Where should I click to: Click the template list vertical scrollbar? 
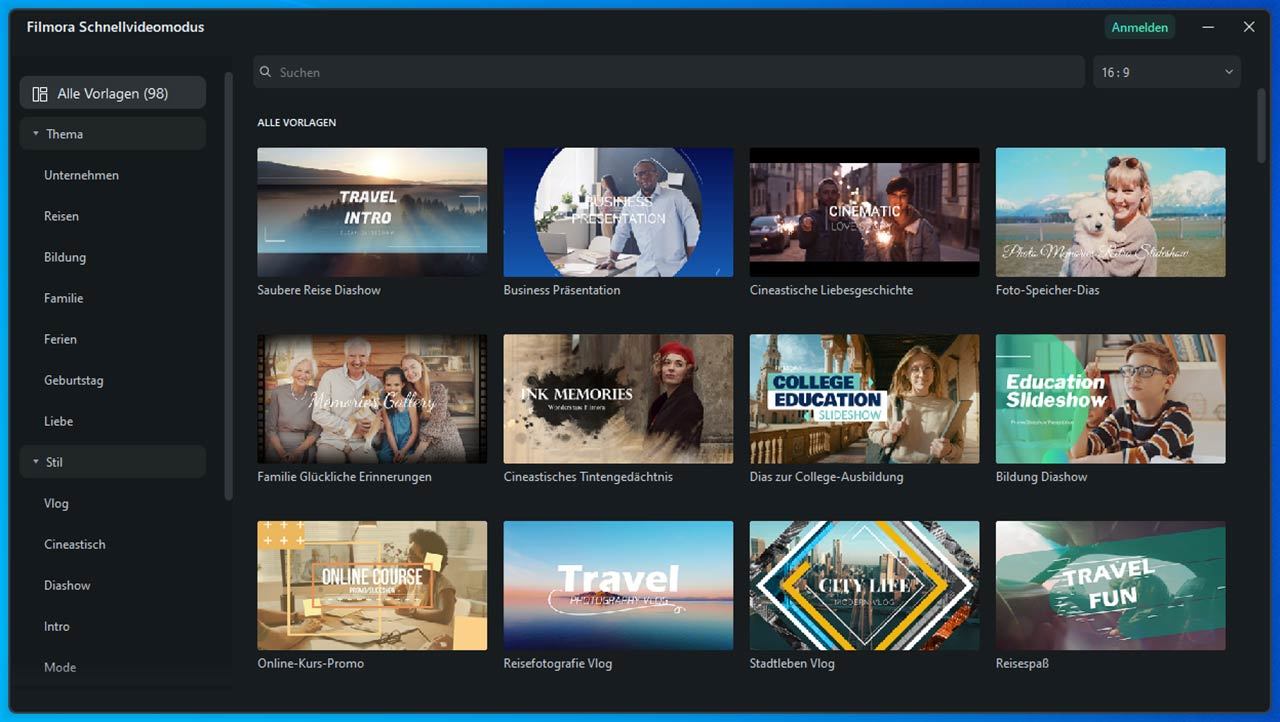pyautogui.click(x=1261, y=126)
